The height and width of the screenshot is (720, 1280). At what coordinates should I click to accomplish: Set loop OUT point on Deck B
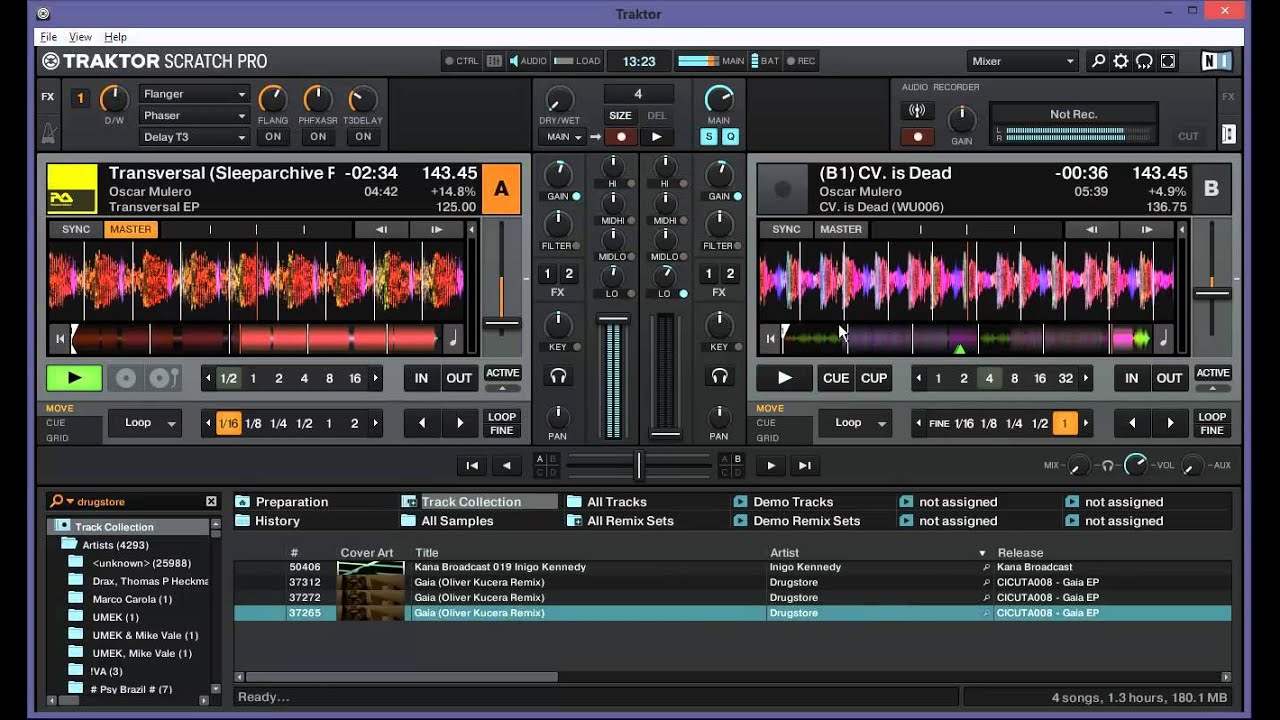(x=1169, y=378)
